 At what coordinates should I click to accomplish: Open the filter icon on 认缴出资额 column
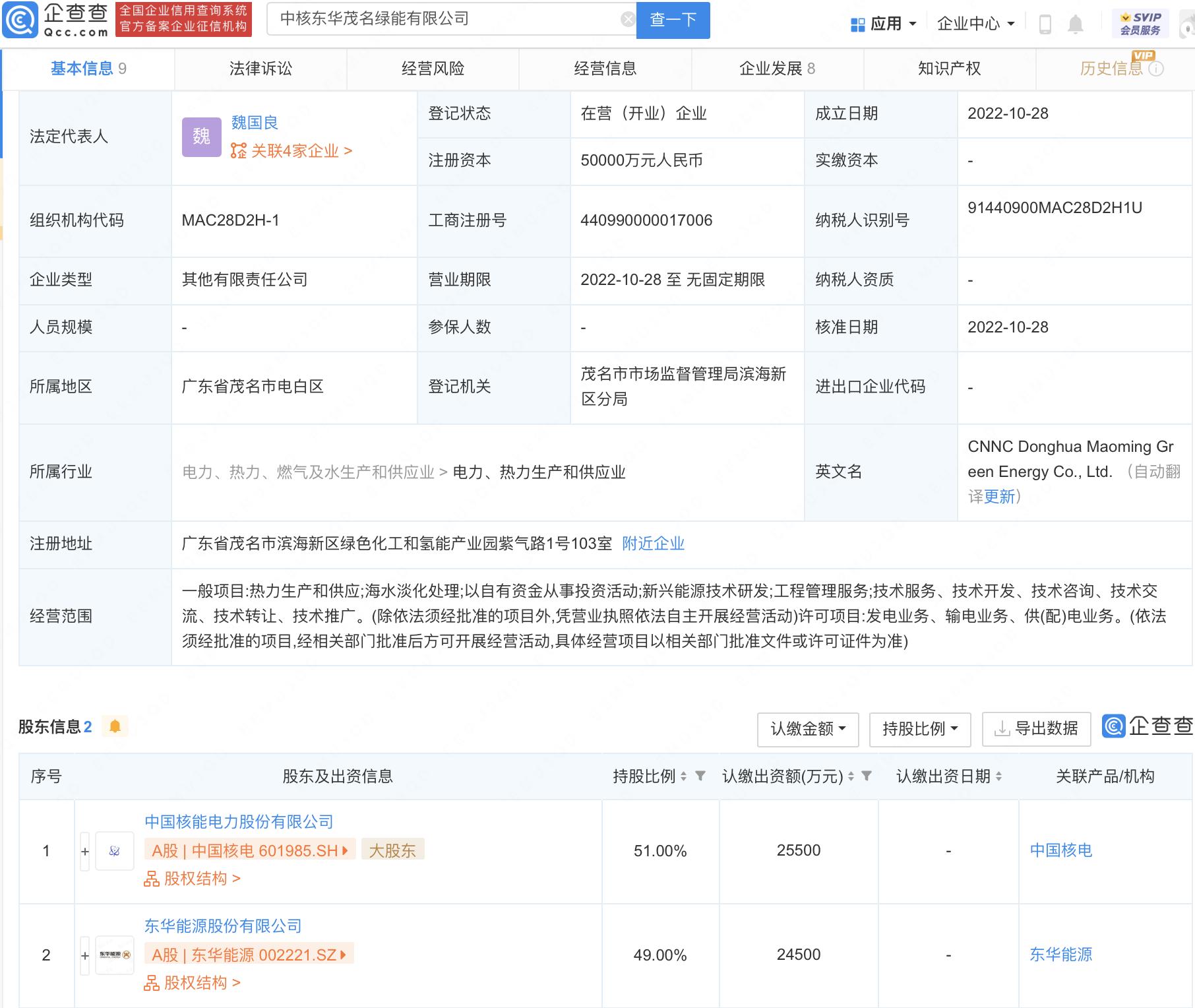coord(867,776)
